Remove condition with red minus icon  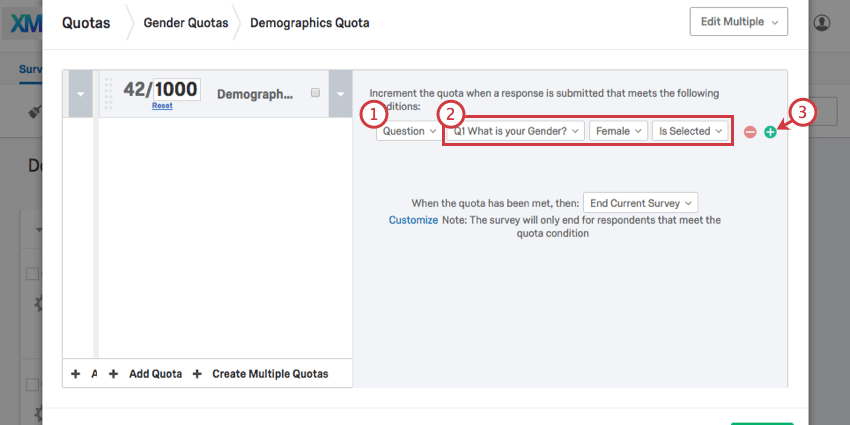pos(750,132)
